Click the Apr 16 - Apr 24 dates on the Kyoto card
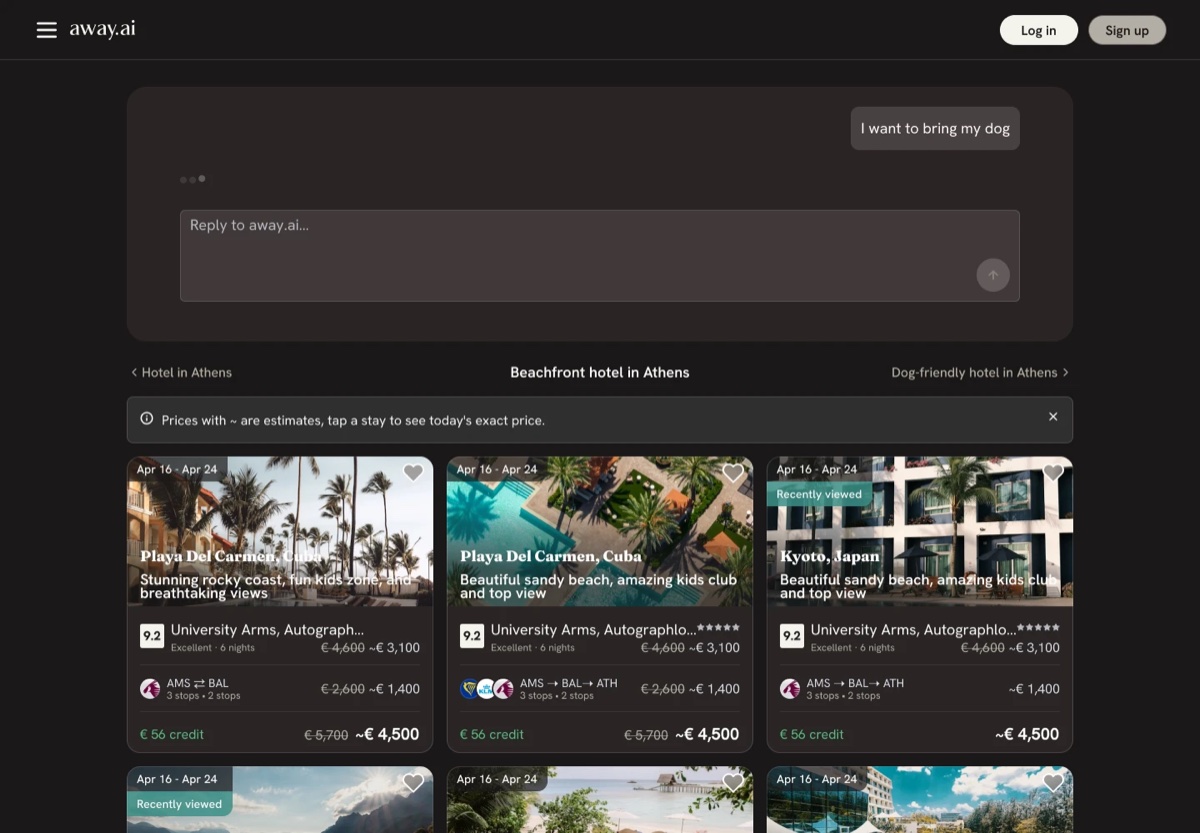Screen dimensions: 1200x833 point(817,469)
